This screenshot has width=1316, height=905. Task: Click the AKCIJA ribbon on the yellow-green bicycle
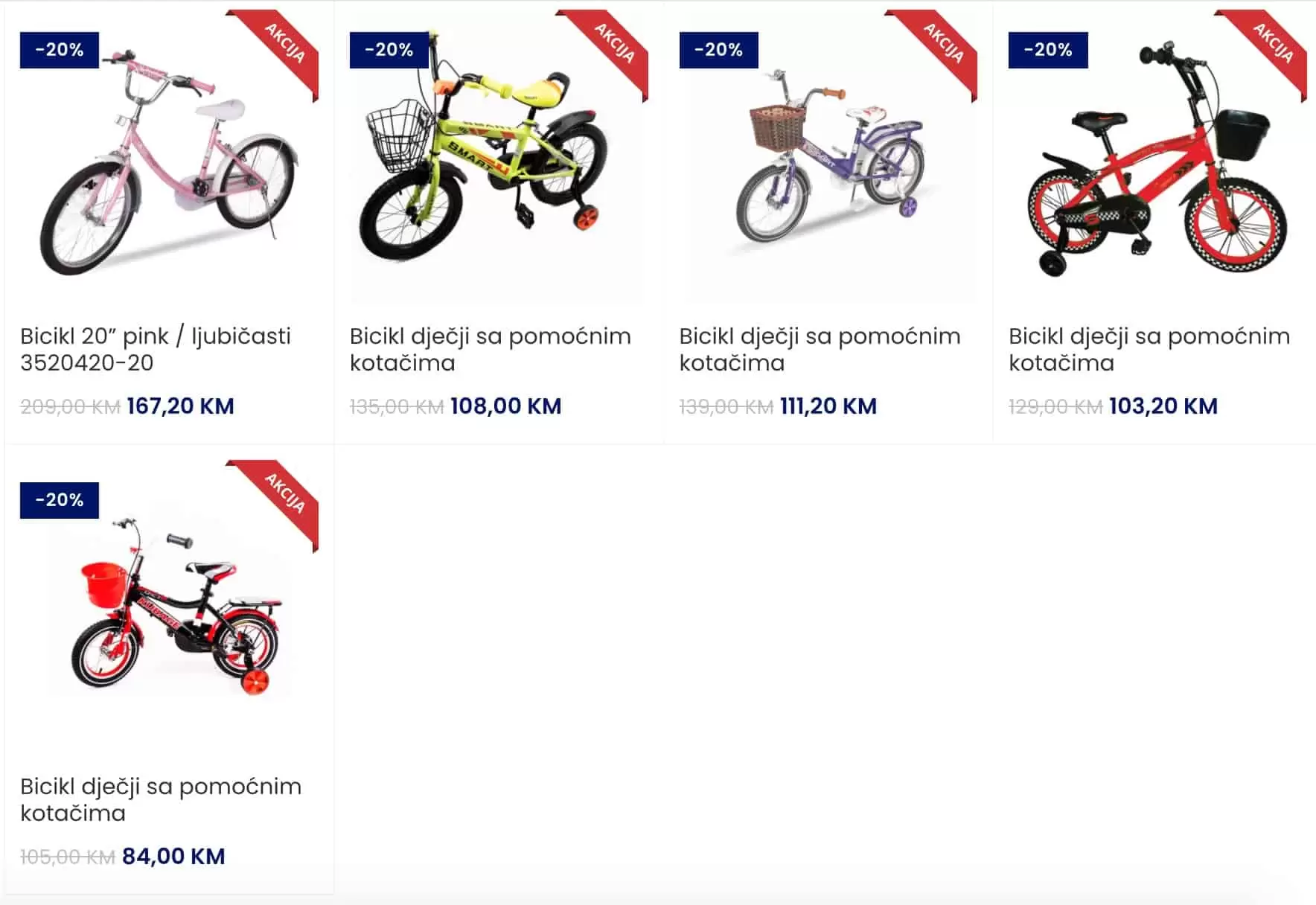pos(615,45)
